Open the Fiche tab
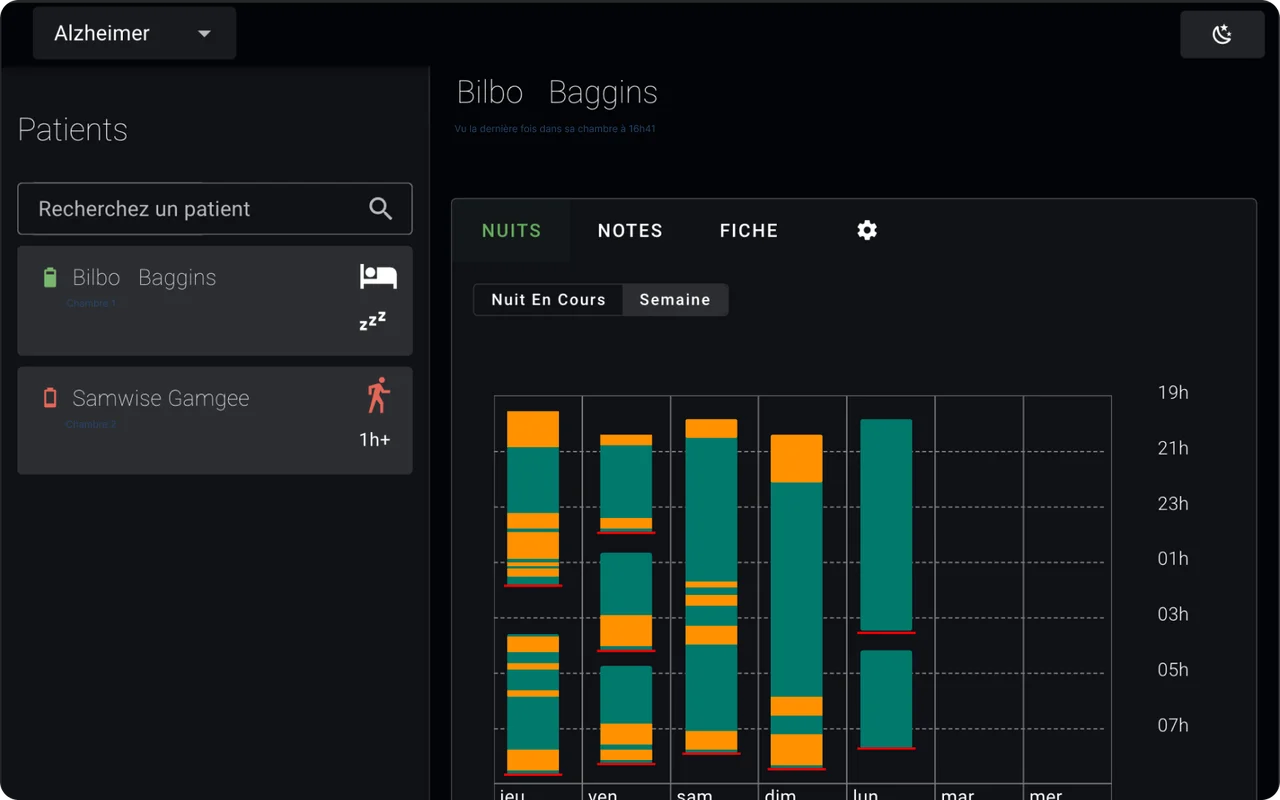The width and height of the screenshot is (1280, 800). [x=748, y=231]
